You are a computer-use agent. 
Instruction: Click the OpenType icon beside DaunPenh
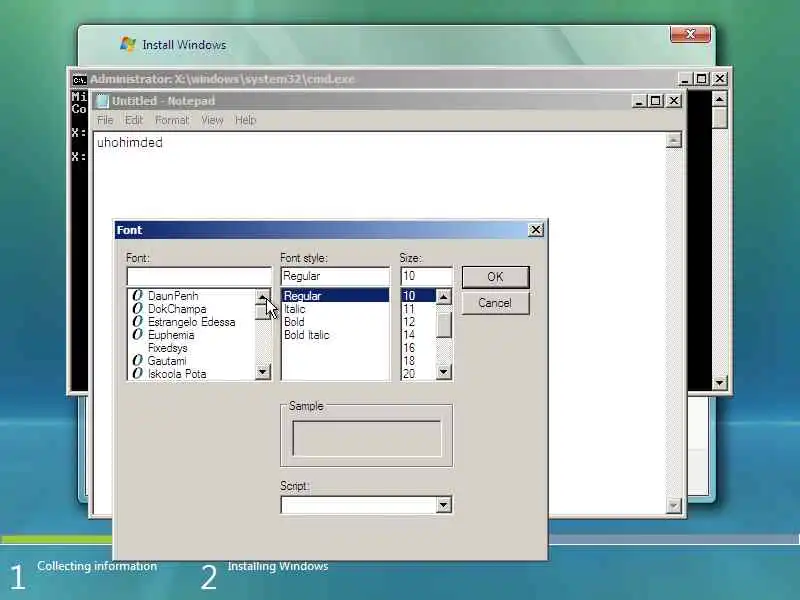click(x=137, y=295)
